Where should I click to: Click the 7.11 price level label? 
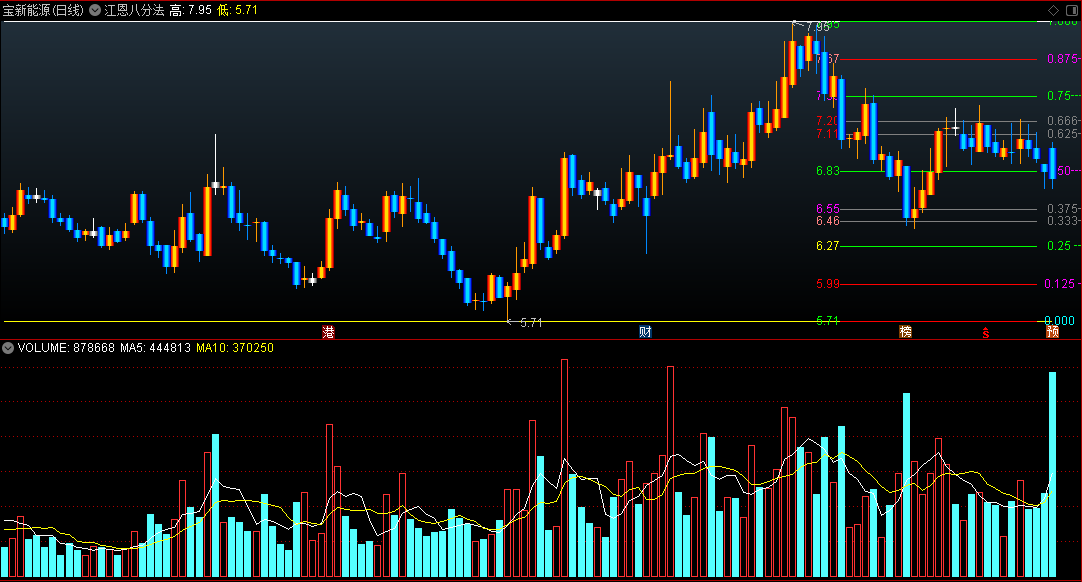827,134
